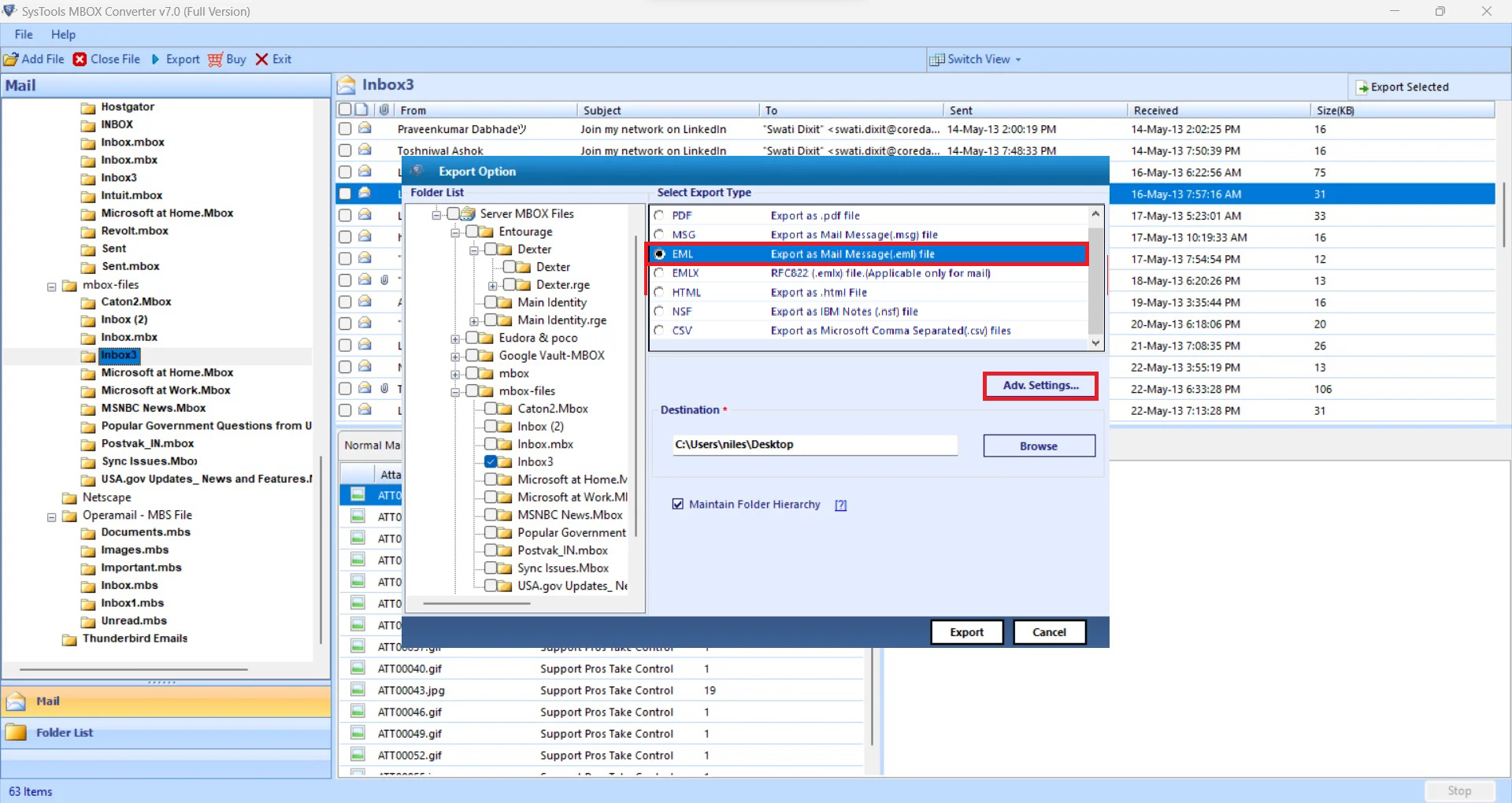The height and width of the screenshot is (803, 1512).
Task: Select the HTML export radio button
Action: tap(659, 292)
